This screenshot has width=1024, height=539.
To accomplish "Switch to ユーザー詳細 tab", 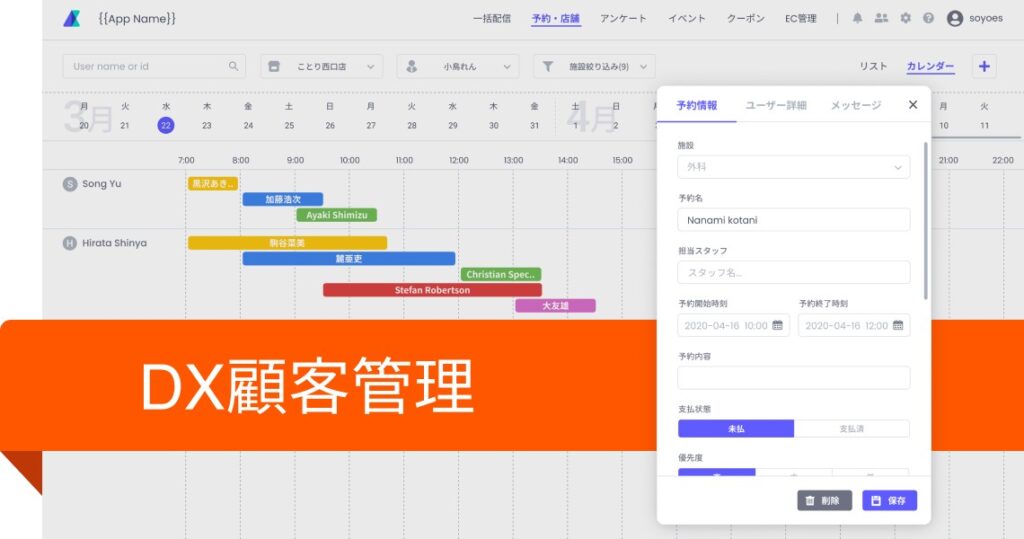I will coord(776,105).
